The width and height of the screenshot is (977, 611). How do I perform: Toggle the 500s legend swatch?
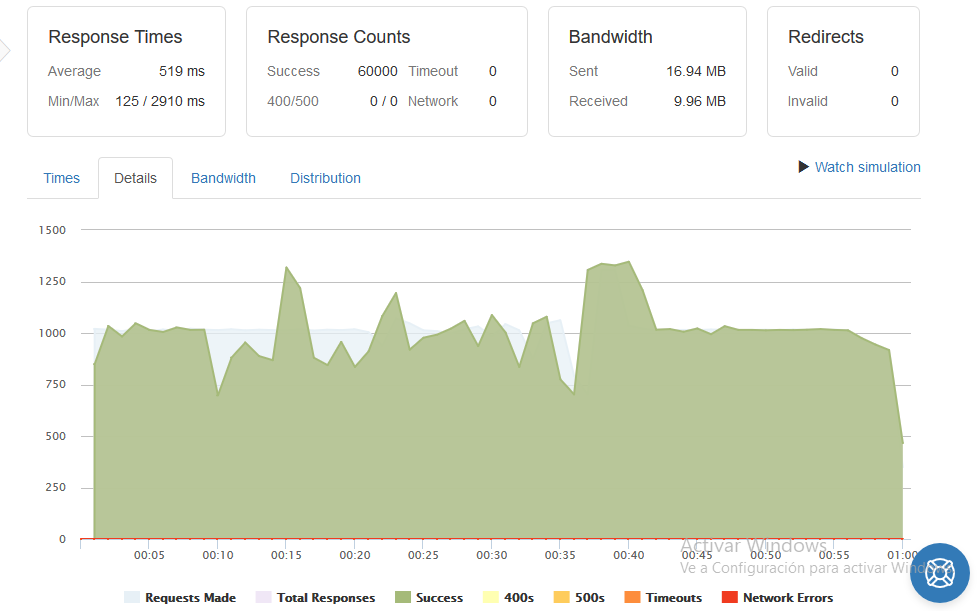561,597
